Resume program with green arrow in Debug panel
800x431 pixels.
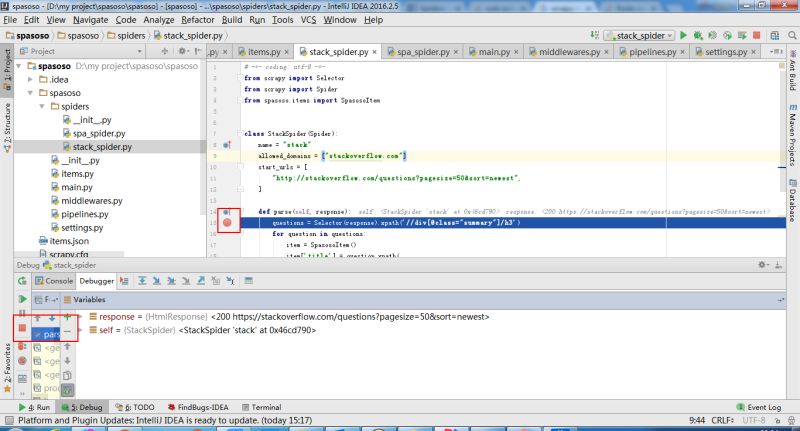point(22,299)
